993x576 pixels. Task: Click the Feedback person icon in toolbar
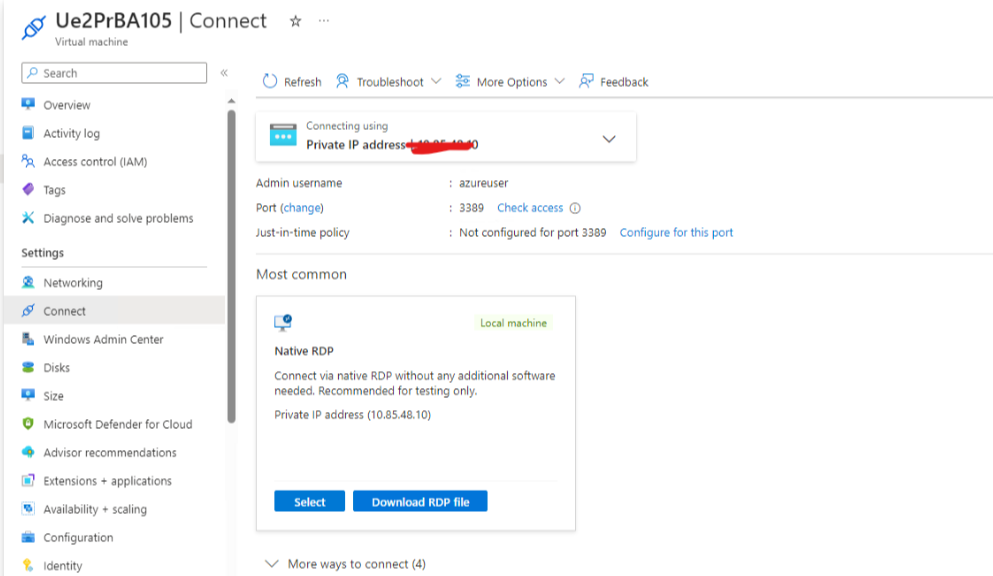(x=586, y=81)
